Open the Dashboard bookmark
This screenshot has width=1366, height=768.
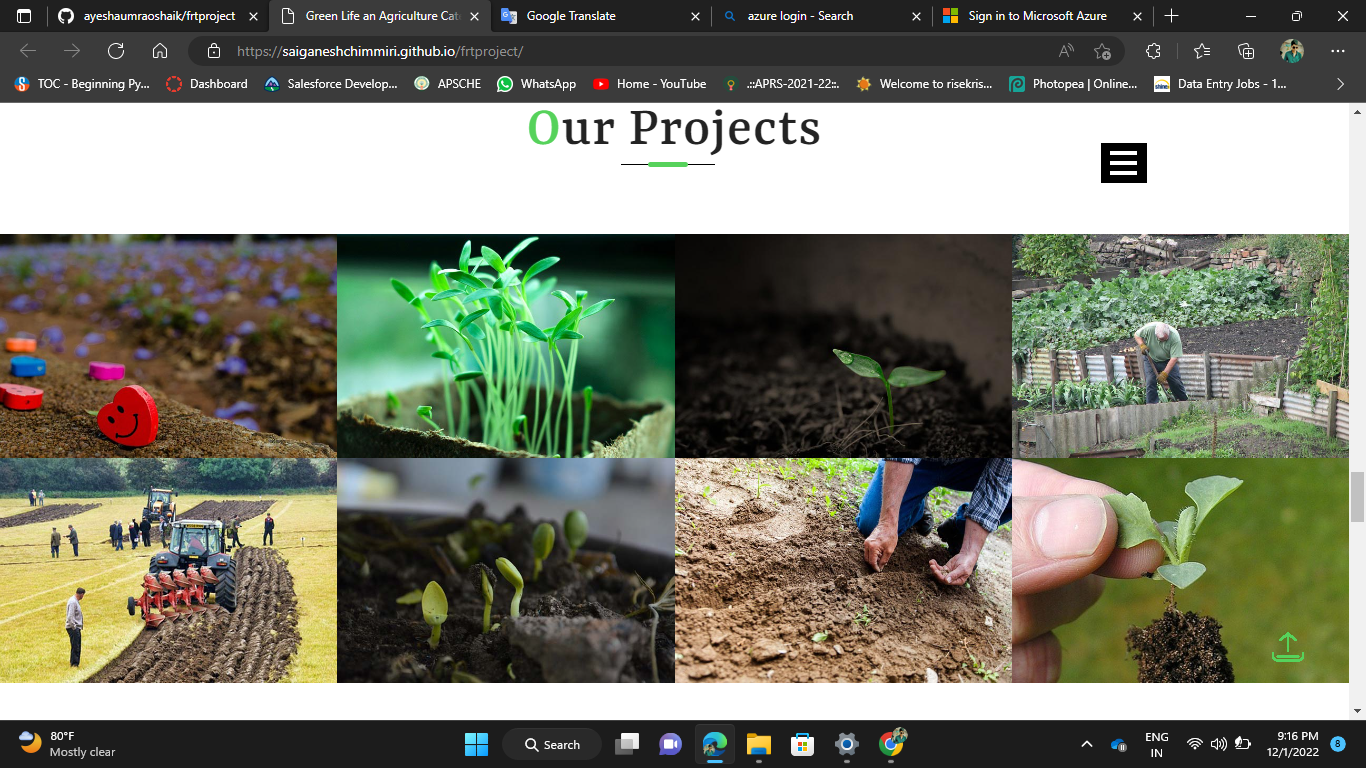point(207,84)
